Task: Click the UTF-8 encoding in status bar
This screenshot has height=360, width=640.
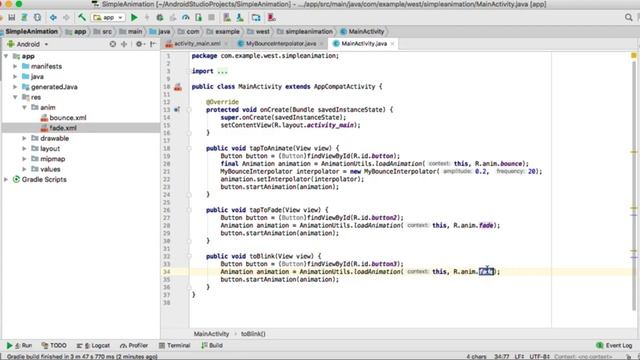Action: coord(540,357)
